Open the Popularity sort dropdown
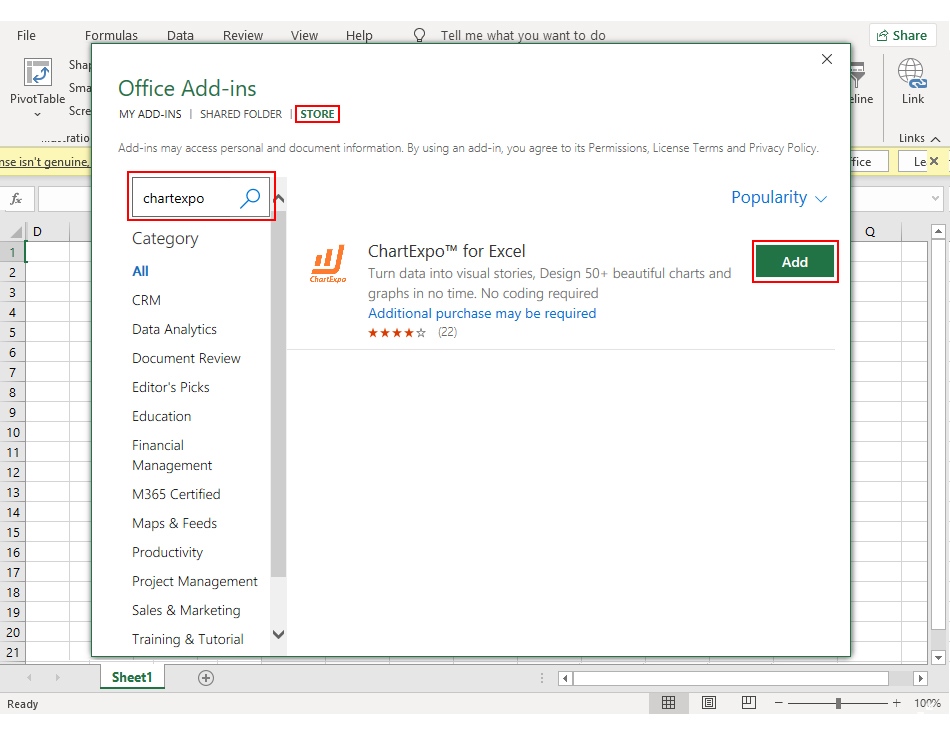Viewport: 950px width, 735px height. coord(779,198)
